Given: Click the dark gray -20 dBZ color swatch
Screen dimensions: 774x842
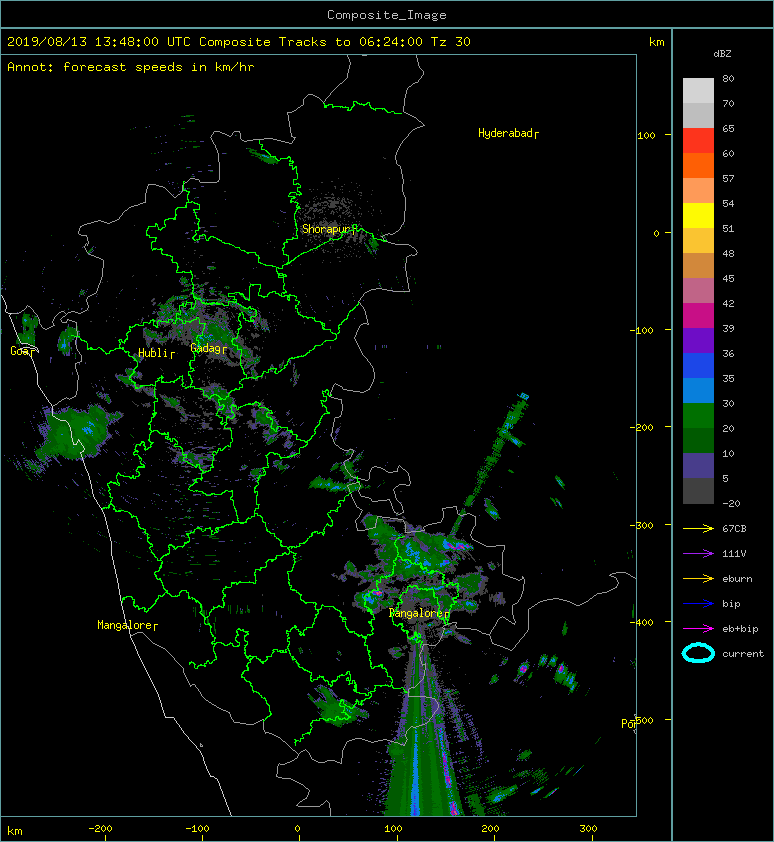Looking at the screenshot, I should click(x=698, y=491).
